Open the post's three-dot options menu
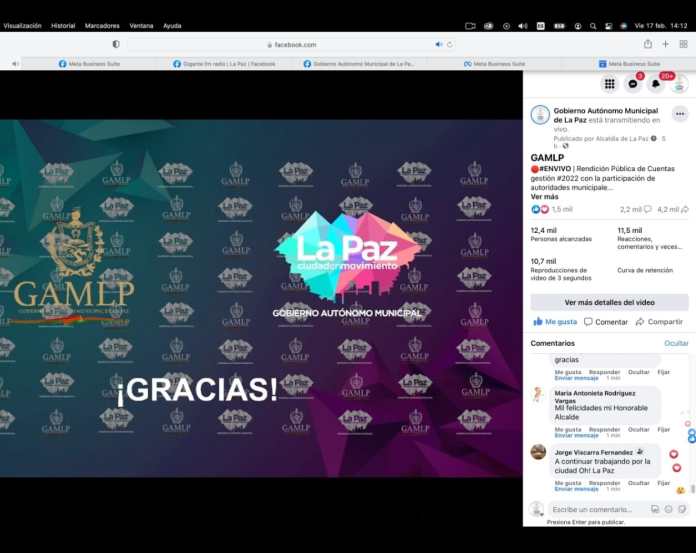Viewport: 696px width, 553px height. [680, 114]
